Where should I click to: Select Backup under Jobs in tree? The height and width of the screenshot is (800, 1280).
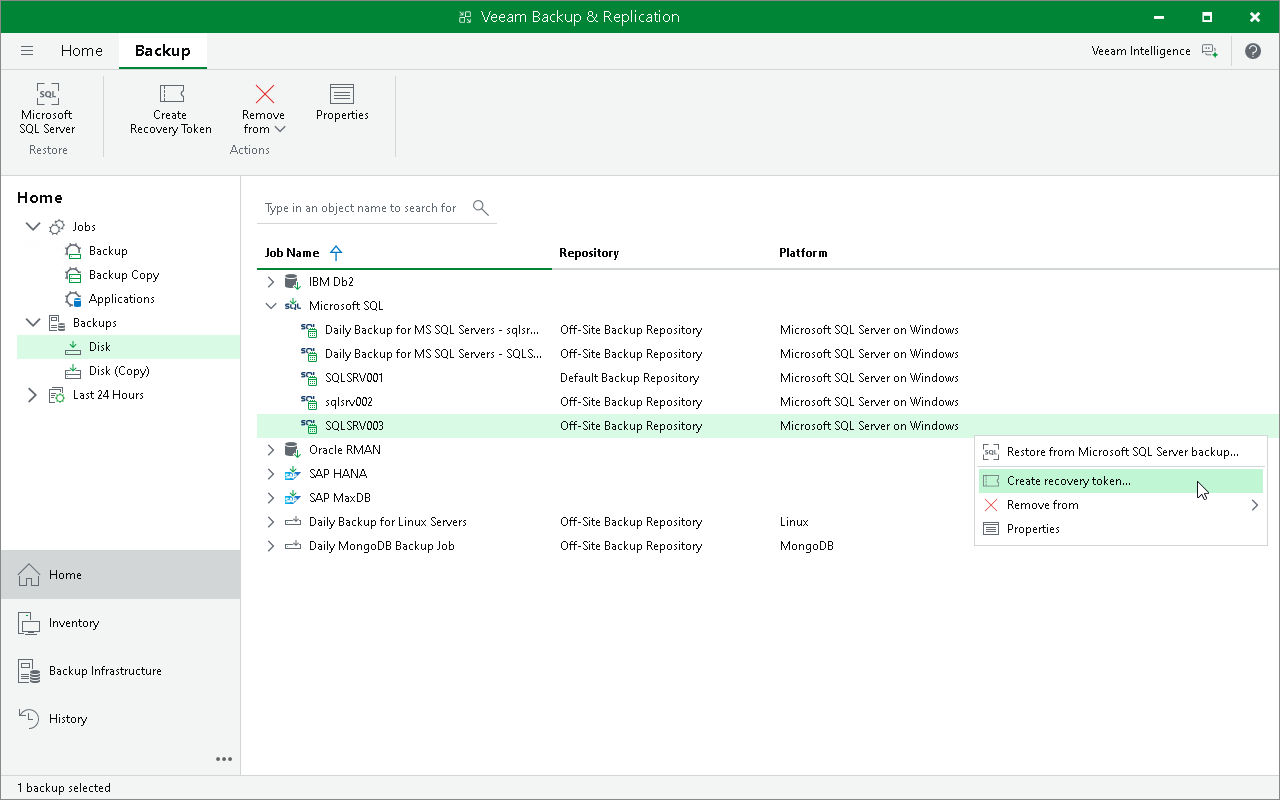[108, 251]
